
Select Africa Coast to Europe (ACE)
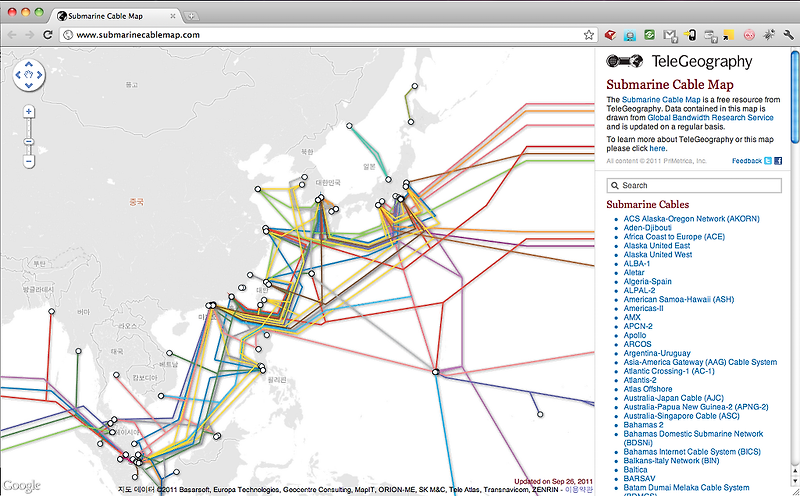click(674, 236)
